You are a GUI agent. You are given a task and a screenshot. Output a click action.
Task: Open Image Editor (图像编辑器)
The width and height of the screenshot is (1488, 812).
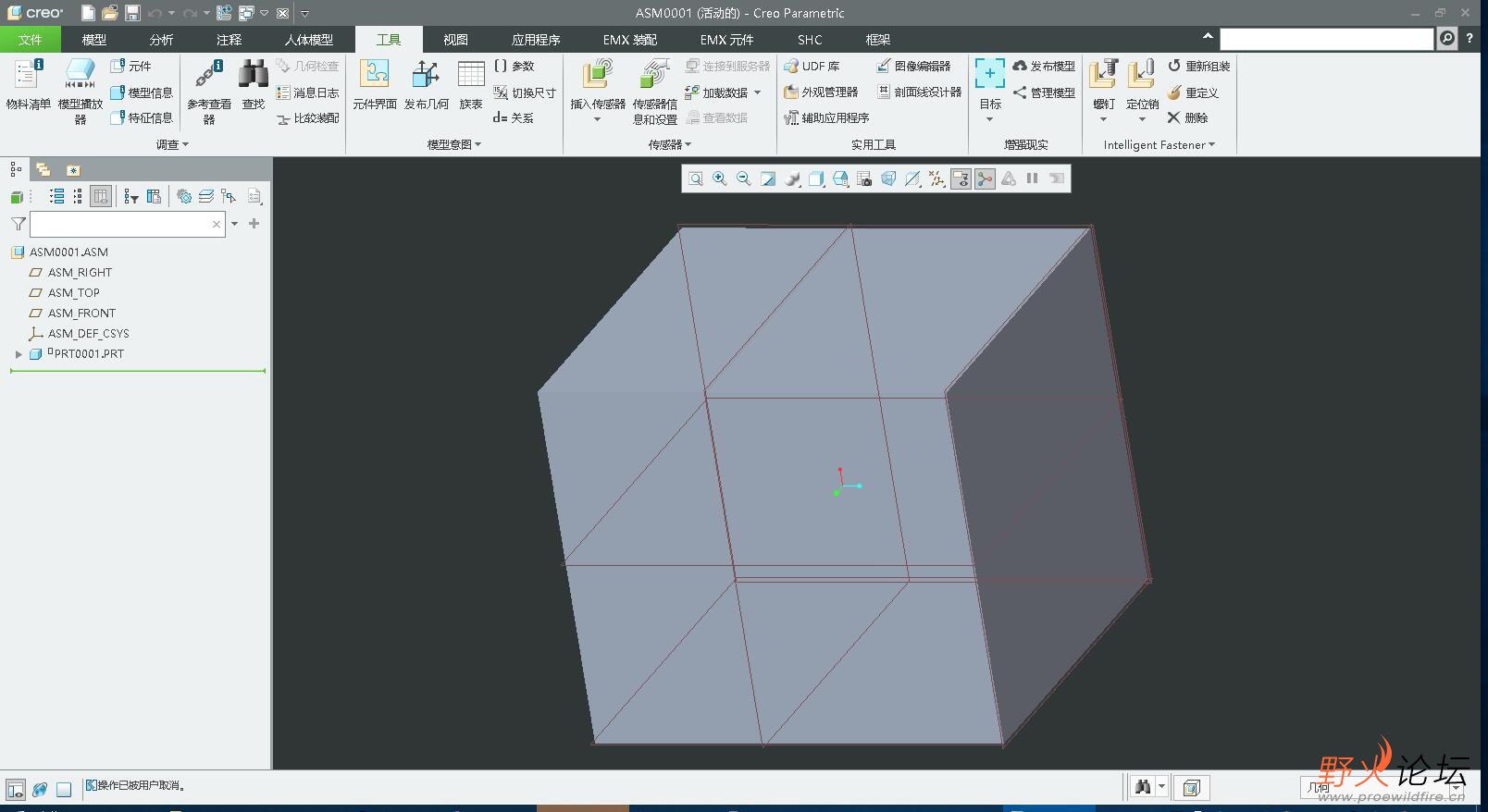(913, 66)
